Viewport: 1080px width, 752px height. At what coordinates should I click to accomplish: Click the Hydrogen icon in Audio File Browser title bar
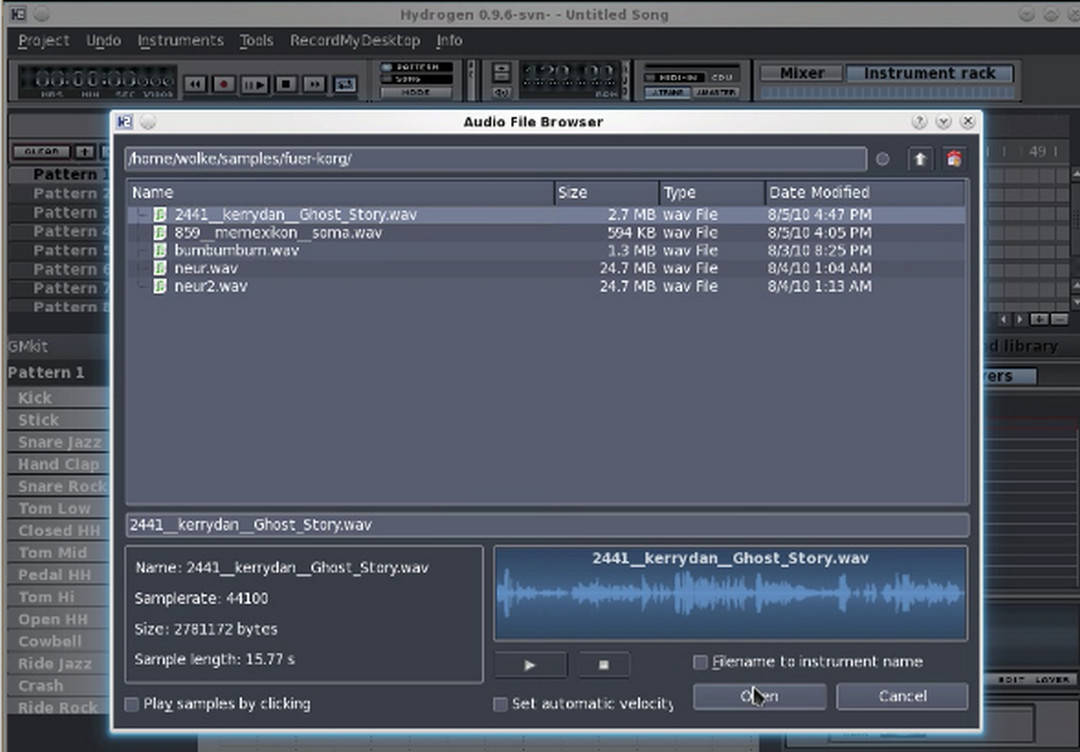click(x=125, y=122)
